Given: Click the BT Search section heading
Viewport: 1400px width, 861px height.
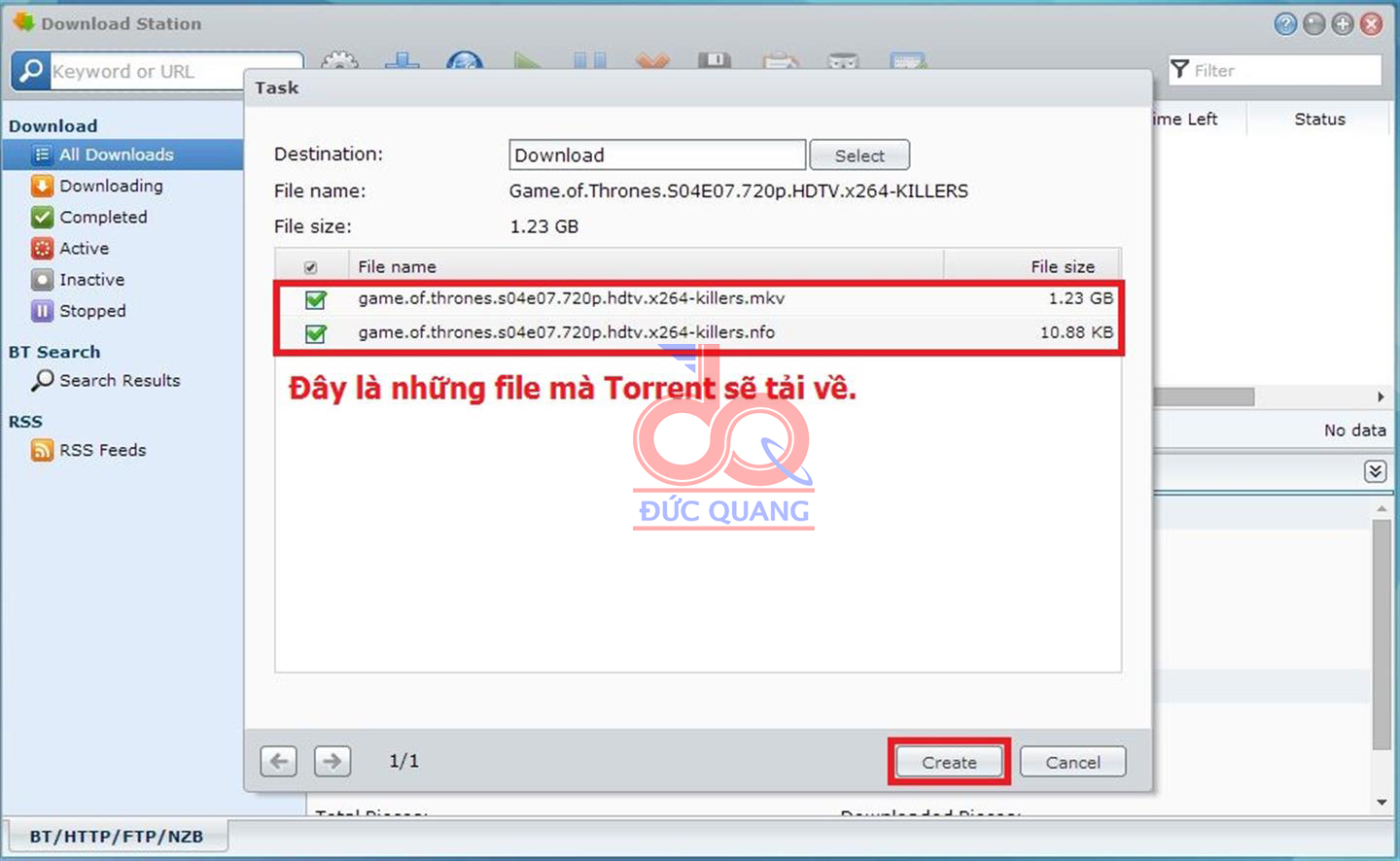Looking at the screenshot, I should tap(54, 352).
